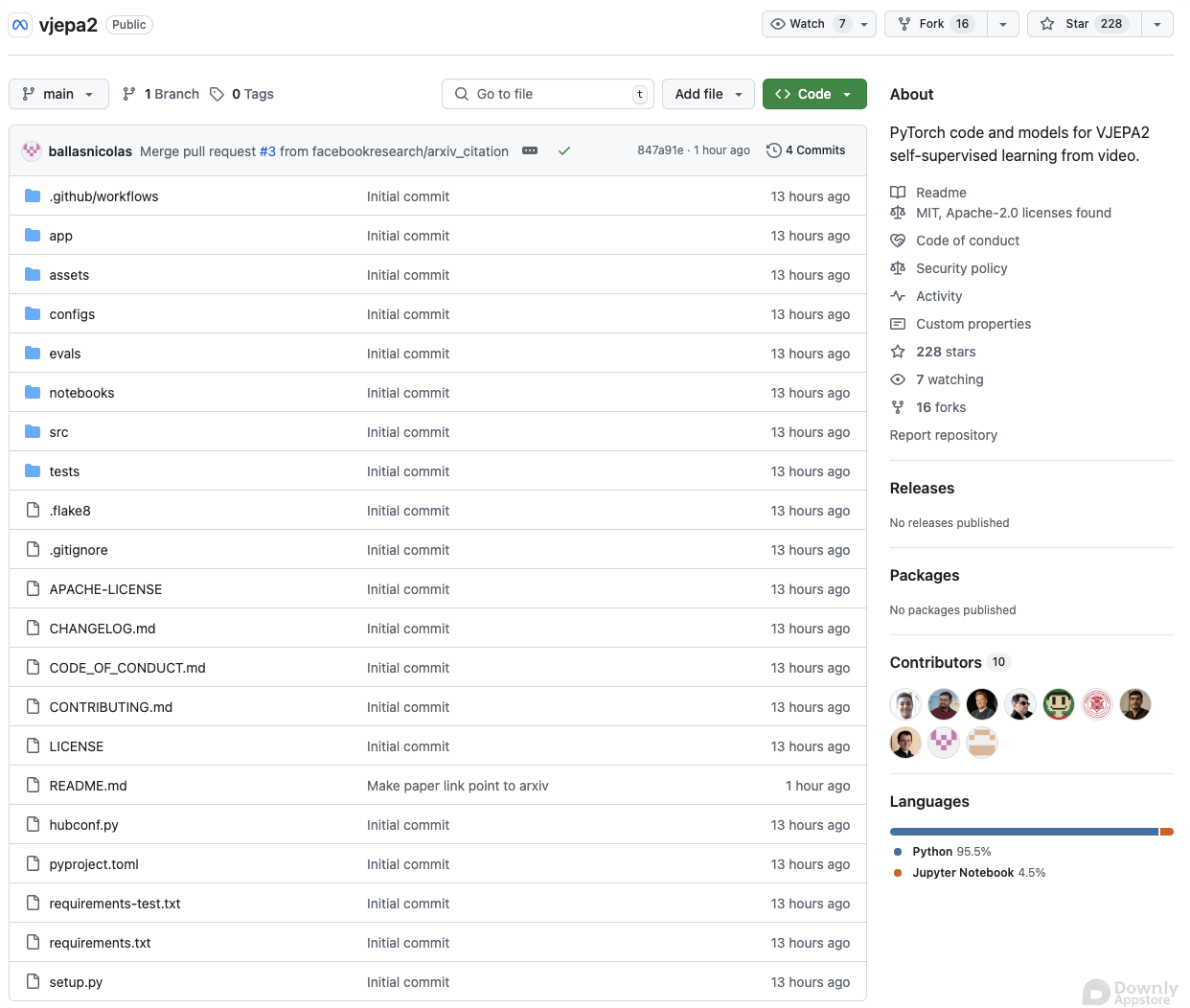Expand the commit message ellipsis button
The width and height of the screenshot is (1190, 1008).
[x=530, y=150]
